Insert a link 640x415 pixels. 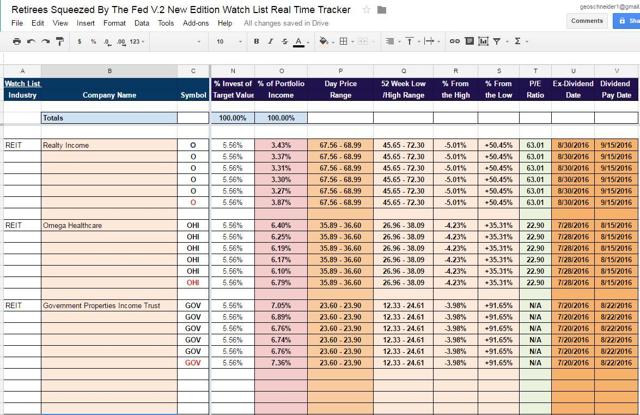pyautogui.click(x=454, y=41)
